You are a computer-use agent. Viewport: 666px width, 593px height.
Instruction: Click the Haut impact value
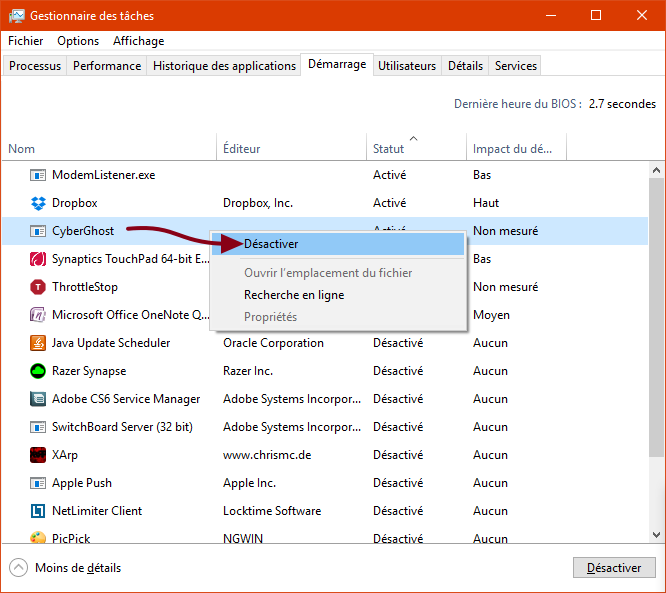tap(486, 203)
